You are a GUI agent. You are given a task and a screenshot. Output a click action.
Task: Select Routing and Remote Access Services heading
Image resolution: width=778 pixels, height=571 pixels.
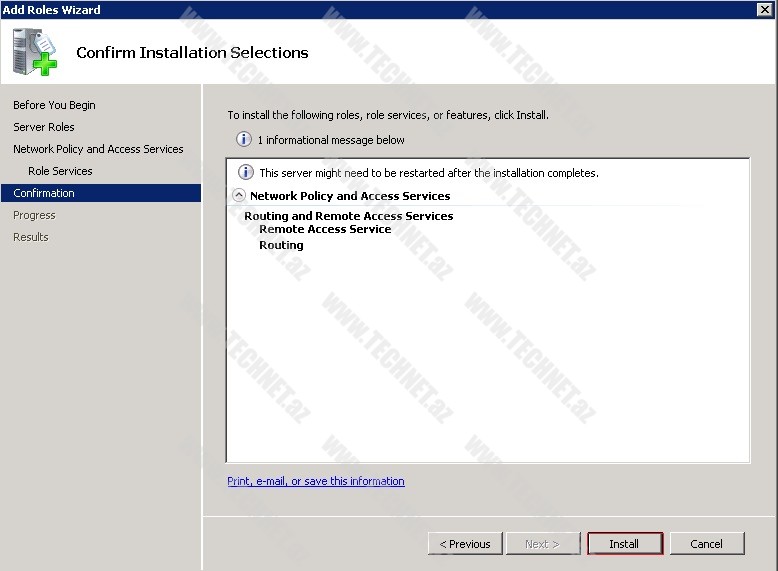pyautogui.click(x=348, y=216)
